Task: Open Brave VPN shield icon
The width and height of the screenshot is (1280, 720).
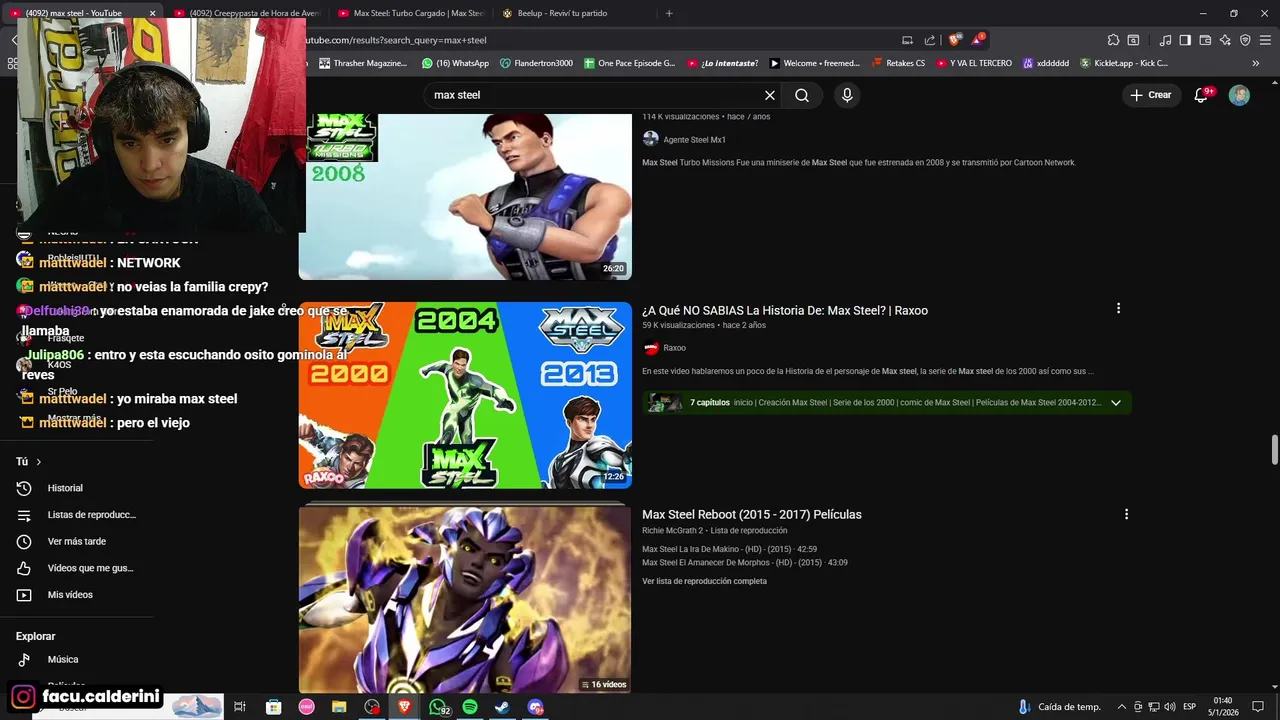Action: (1245, 40)
